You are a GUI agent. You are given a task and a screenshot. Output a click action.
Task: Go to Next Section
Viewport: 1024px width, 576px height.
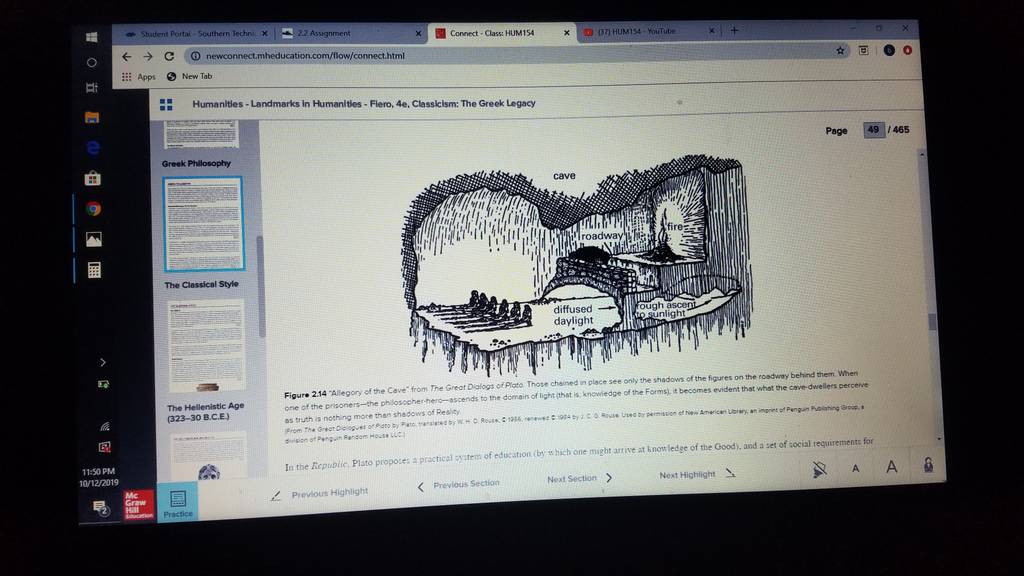tap(580, 479)
